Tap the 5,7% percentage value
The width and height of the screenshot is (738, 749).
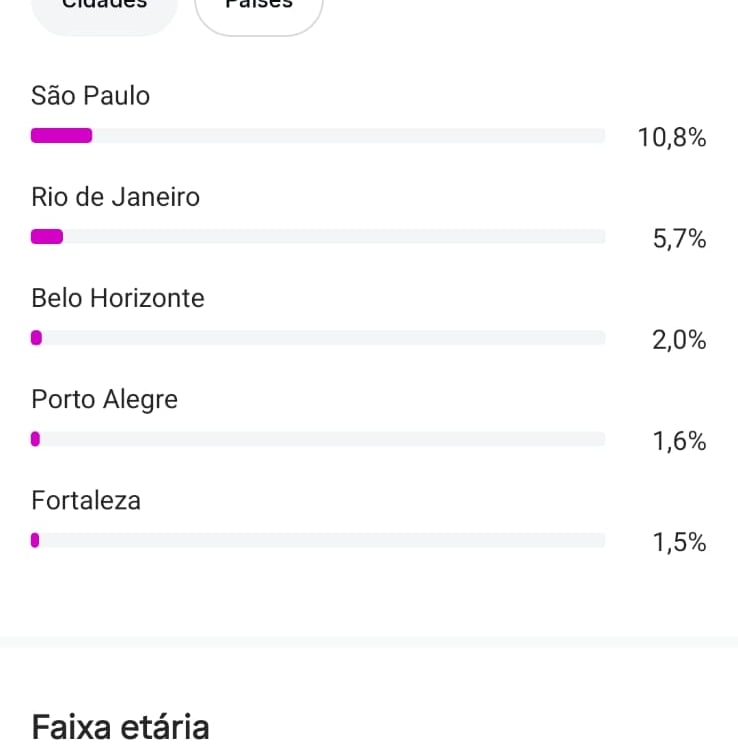[679, 239]
